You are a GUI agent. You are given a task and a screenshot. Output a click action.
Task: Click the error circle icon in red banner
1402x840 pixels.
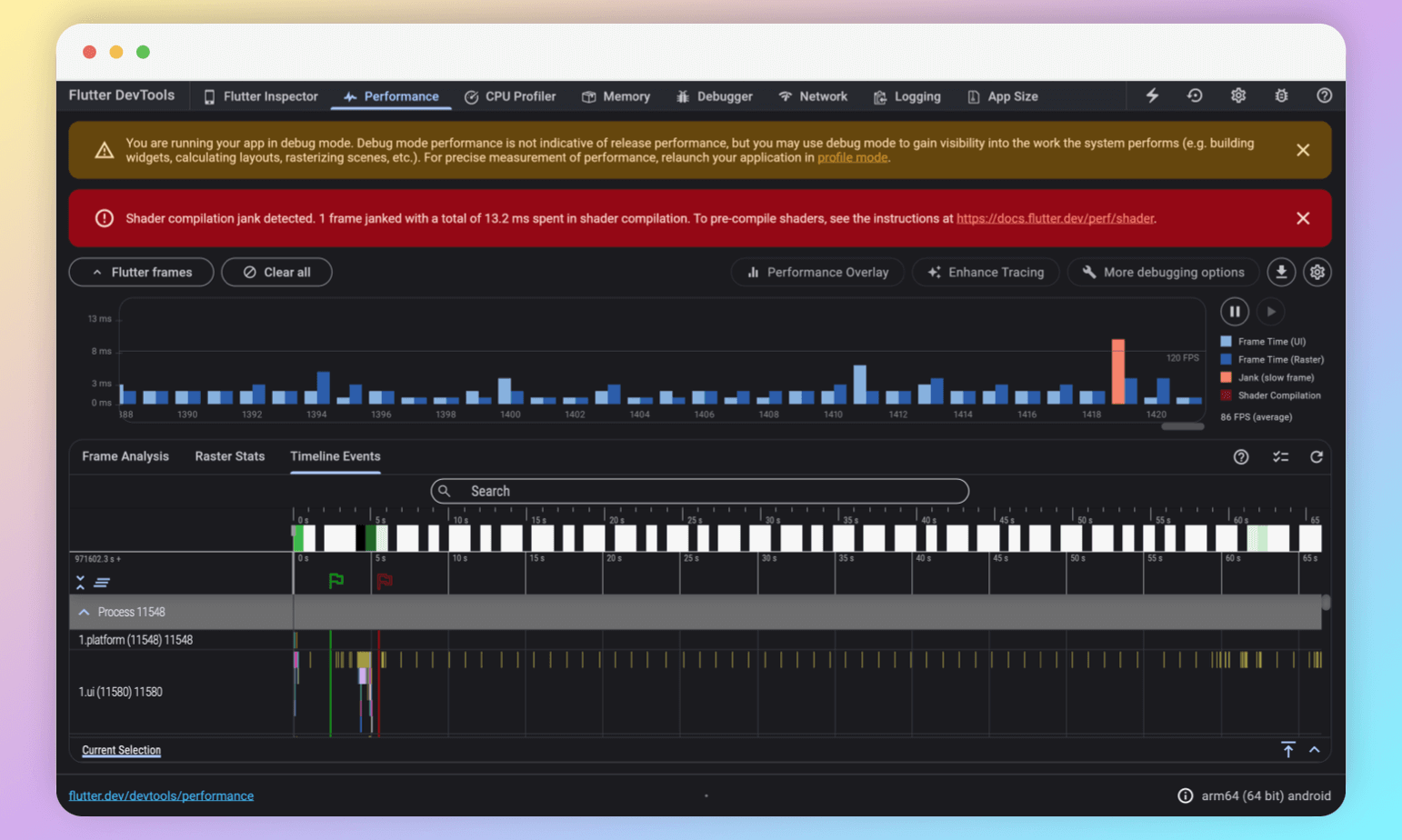pos(105,218)
